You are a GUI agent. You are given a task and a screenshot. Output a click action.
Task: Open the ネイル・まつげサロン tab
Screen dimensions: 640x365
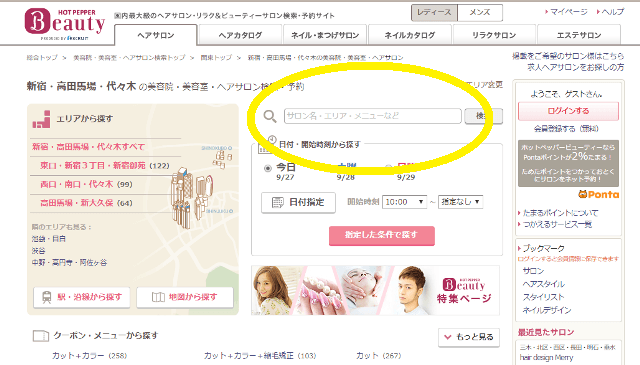tap(325, 35)
